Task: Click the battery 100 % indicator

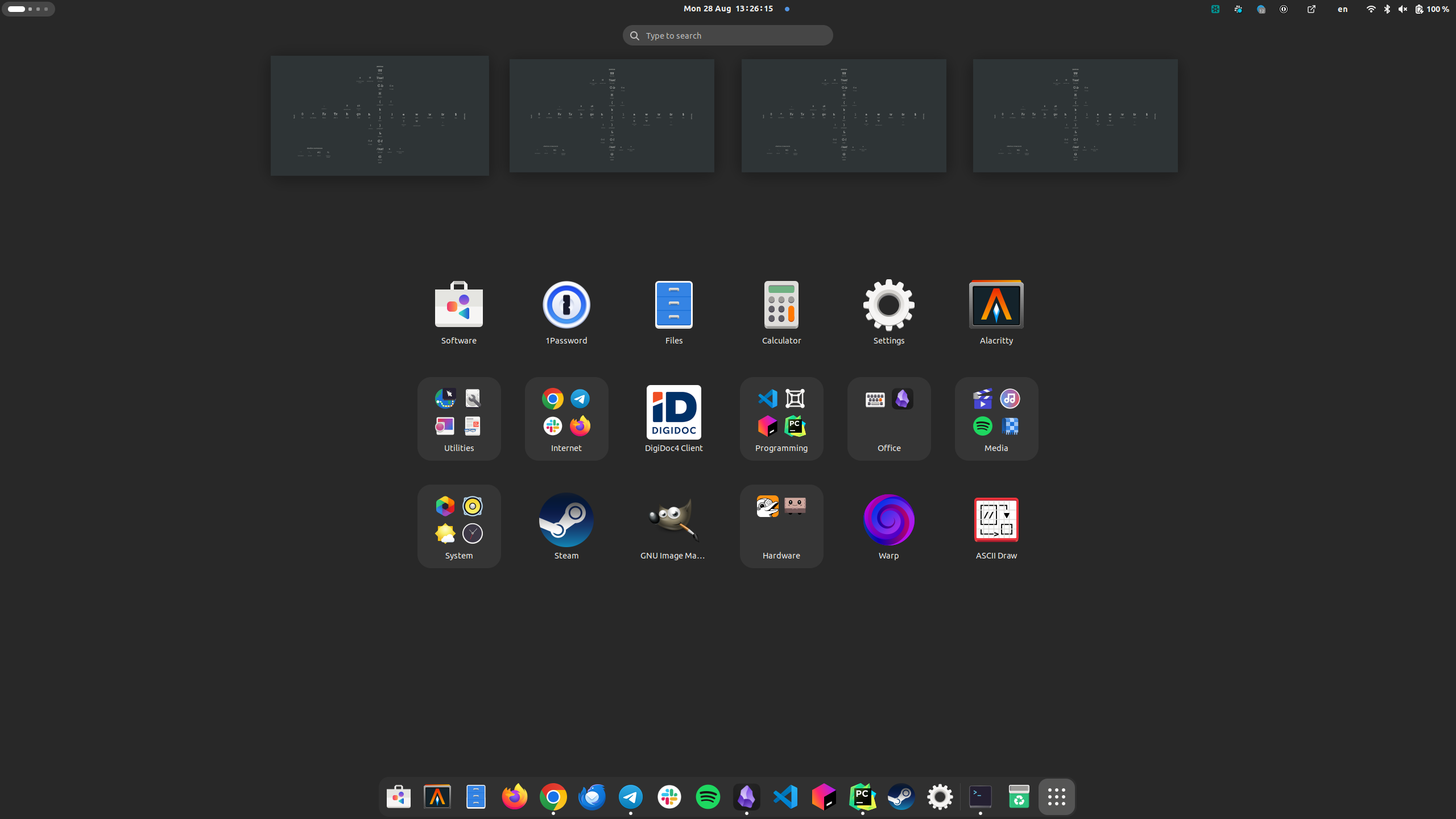Action: 1432,9
